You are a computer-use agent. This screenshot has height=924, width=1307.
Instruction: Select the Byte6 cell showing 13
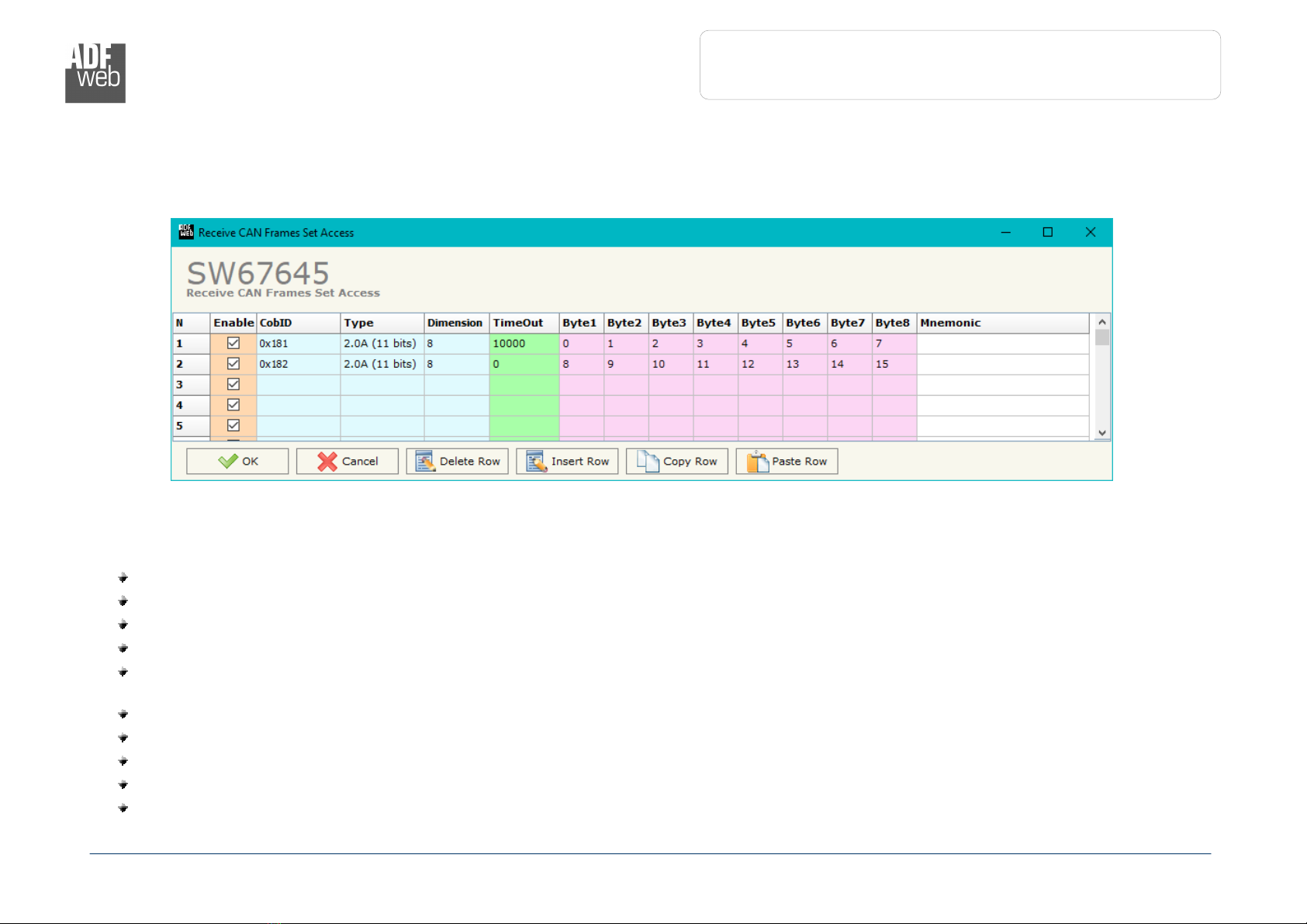(x=805, y=364)
